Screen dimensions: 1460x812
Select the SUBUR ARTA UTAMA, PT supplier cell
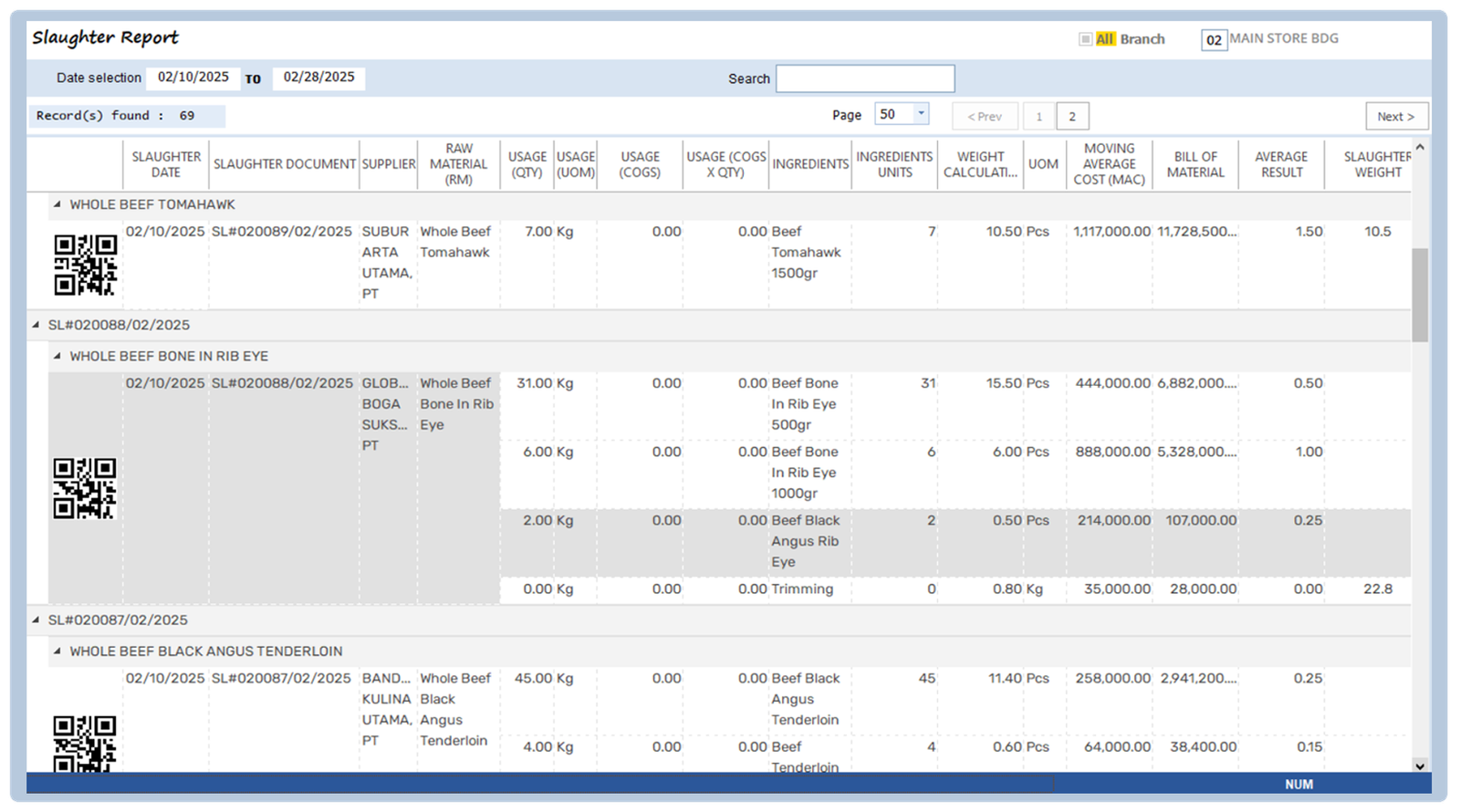pos(389,263)
